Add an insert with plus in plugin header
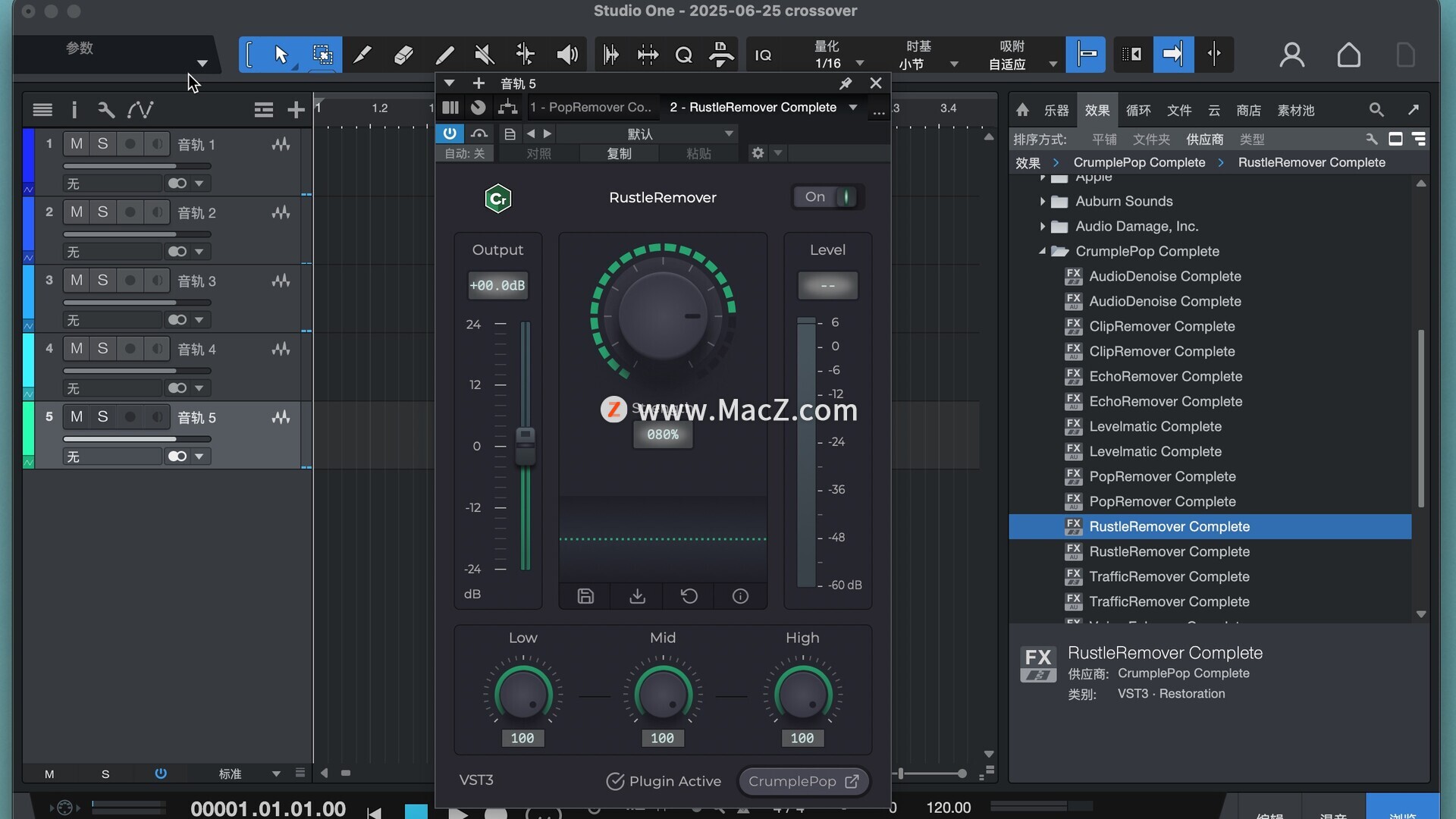 479,83
